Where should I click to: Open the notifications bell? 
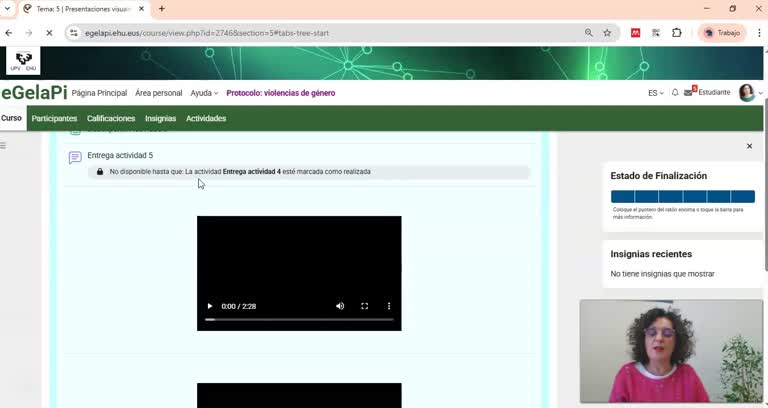click(x=675, y=93)
